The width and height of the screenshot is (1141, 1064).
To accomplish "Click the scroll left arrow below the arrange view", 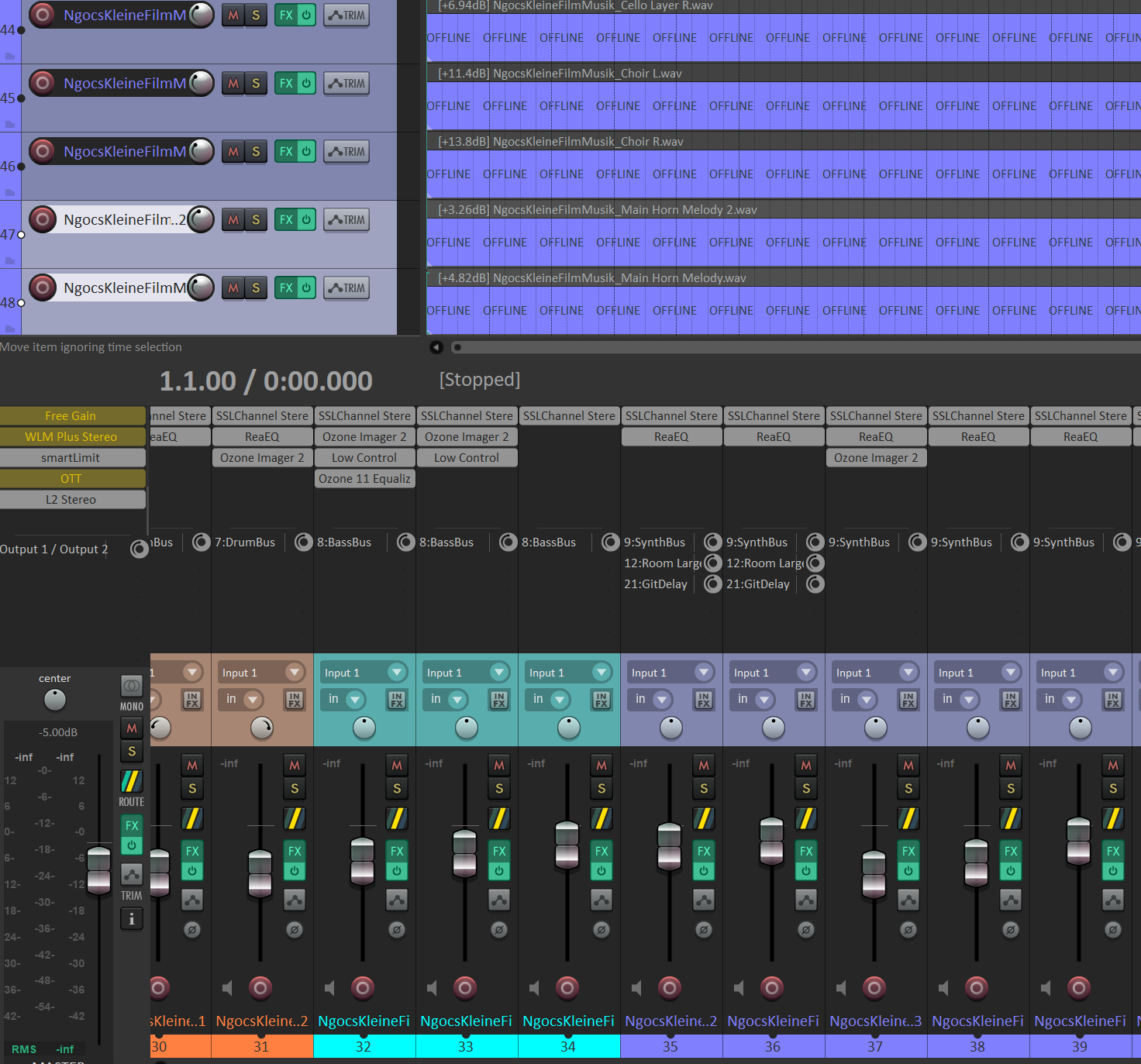I will point(436,347).
